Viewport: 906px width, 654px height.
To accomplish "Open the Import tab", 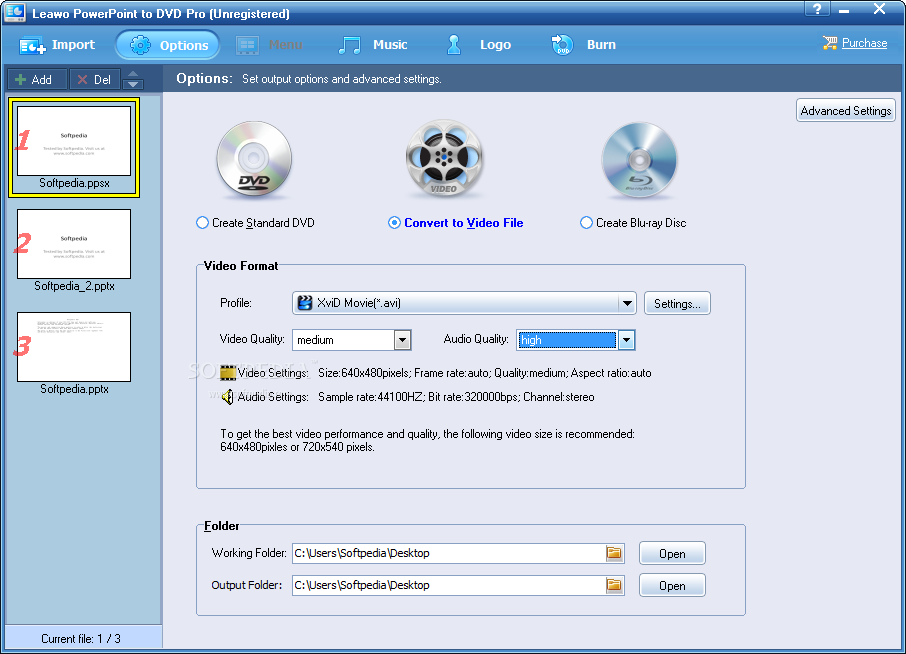I will coord(57,44).
